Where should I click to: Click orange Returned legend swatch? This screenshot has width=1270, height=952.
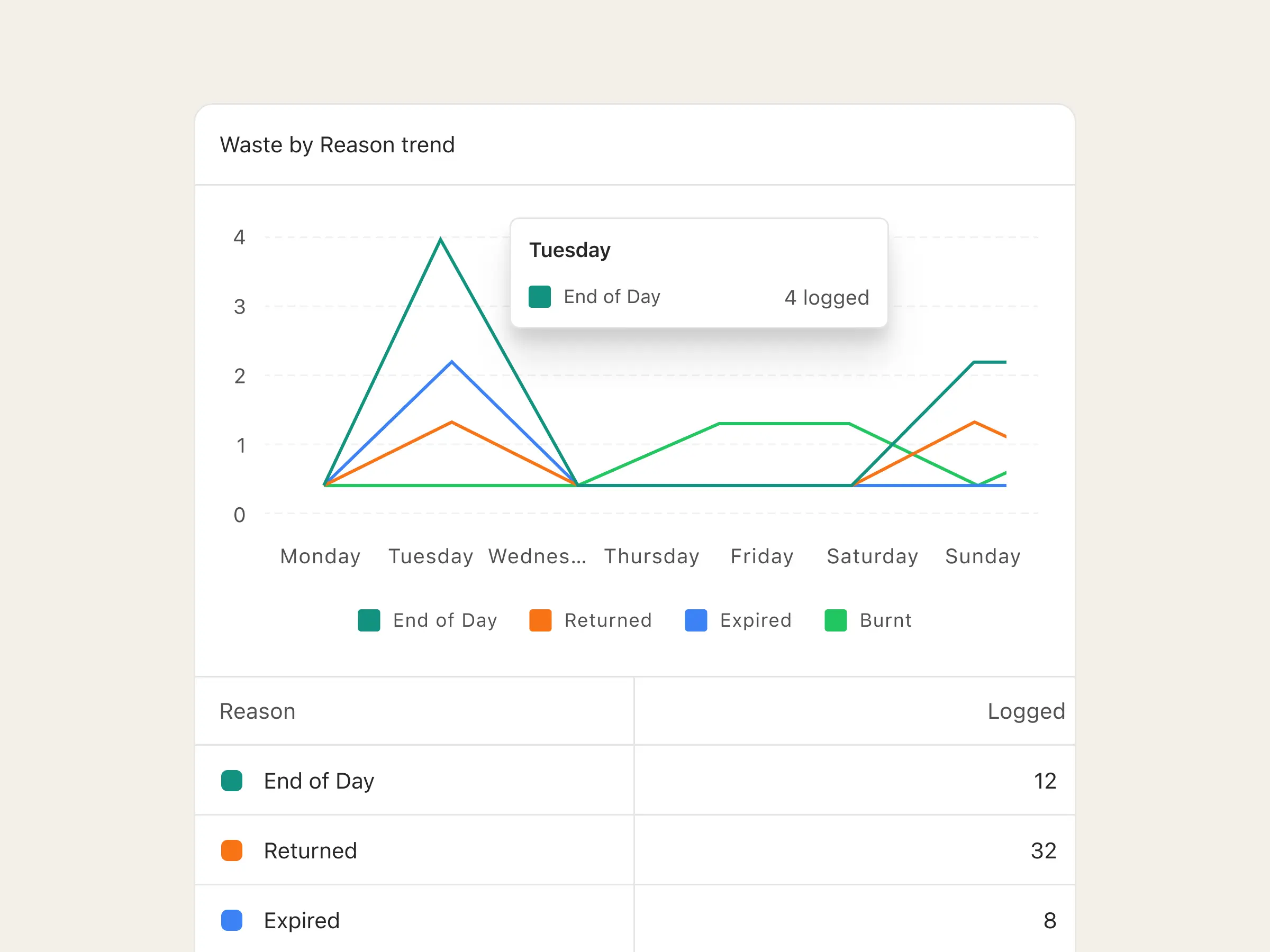click(540, 620)
